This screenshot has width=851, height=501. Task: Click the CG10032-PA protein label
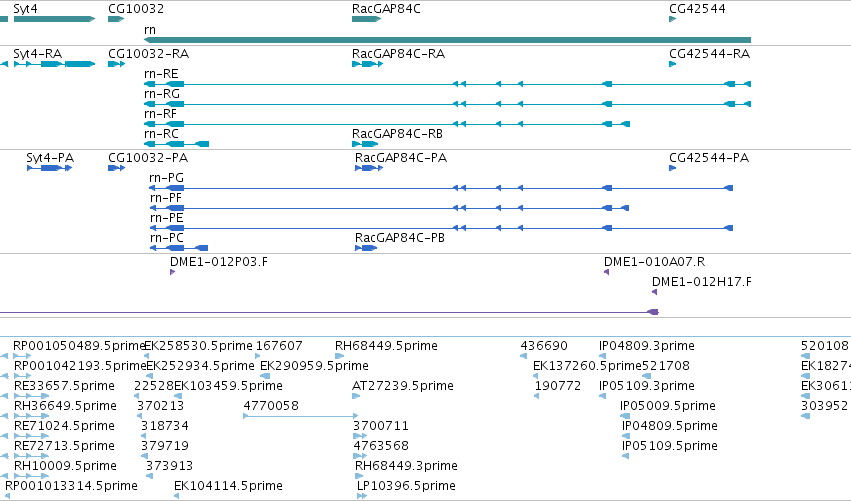(148, 158)
